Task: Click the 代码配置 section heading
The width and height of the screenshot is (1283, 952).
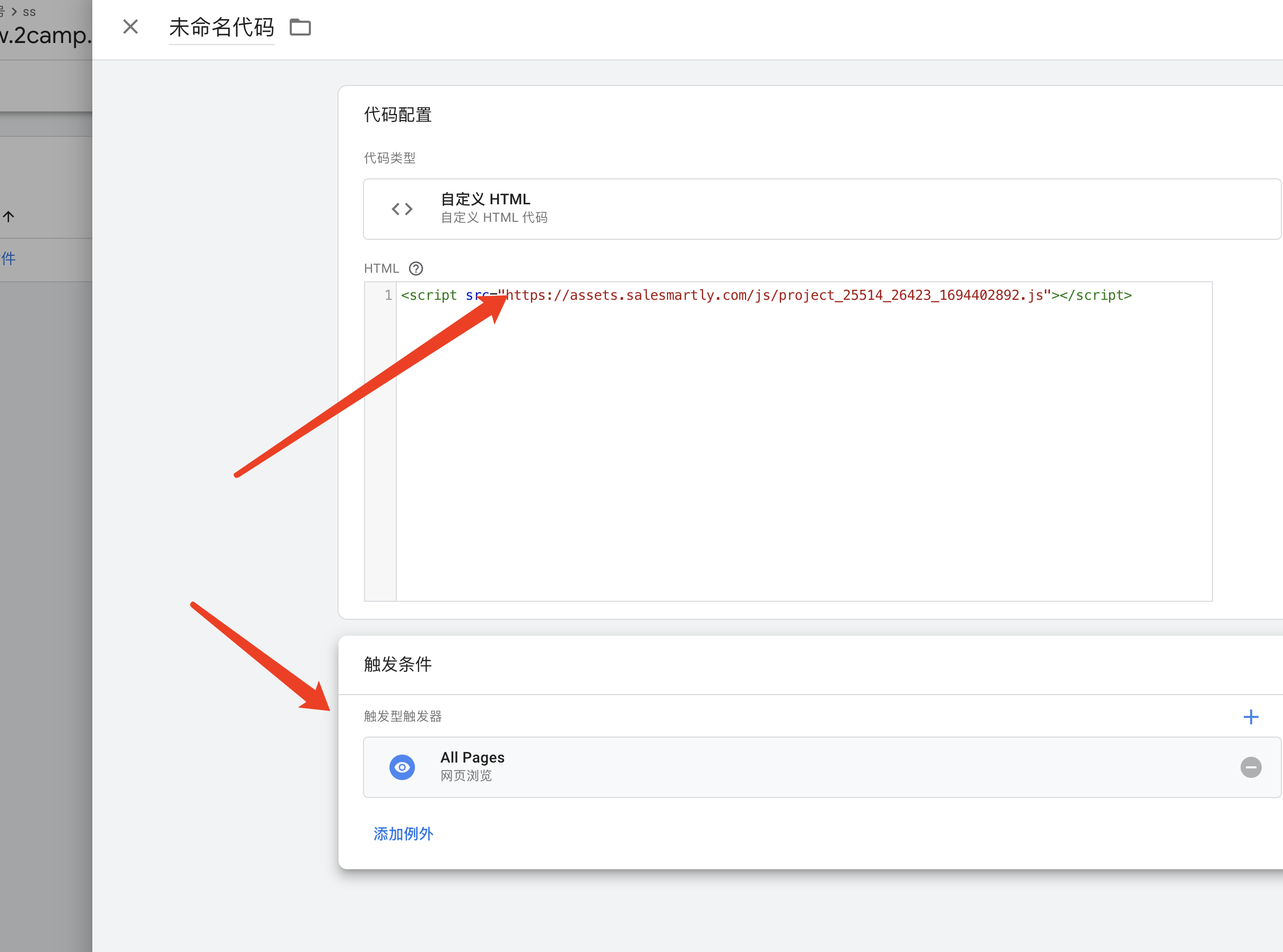Action: [397, 115]
